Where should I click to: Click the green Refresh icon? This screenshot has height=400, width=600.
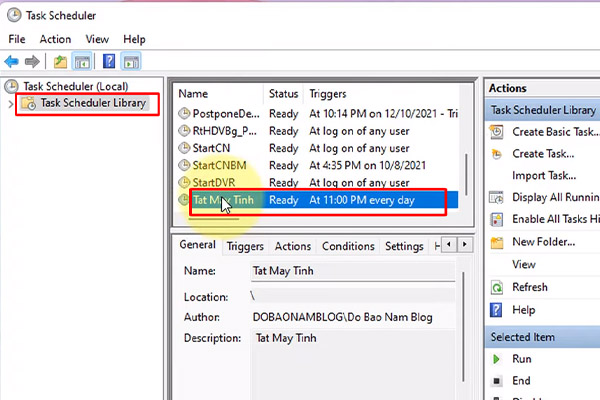point(497,287)
